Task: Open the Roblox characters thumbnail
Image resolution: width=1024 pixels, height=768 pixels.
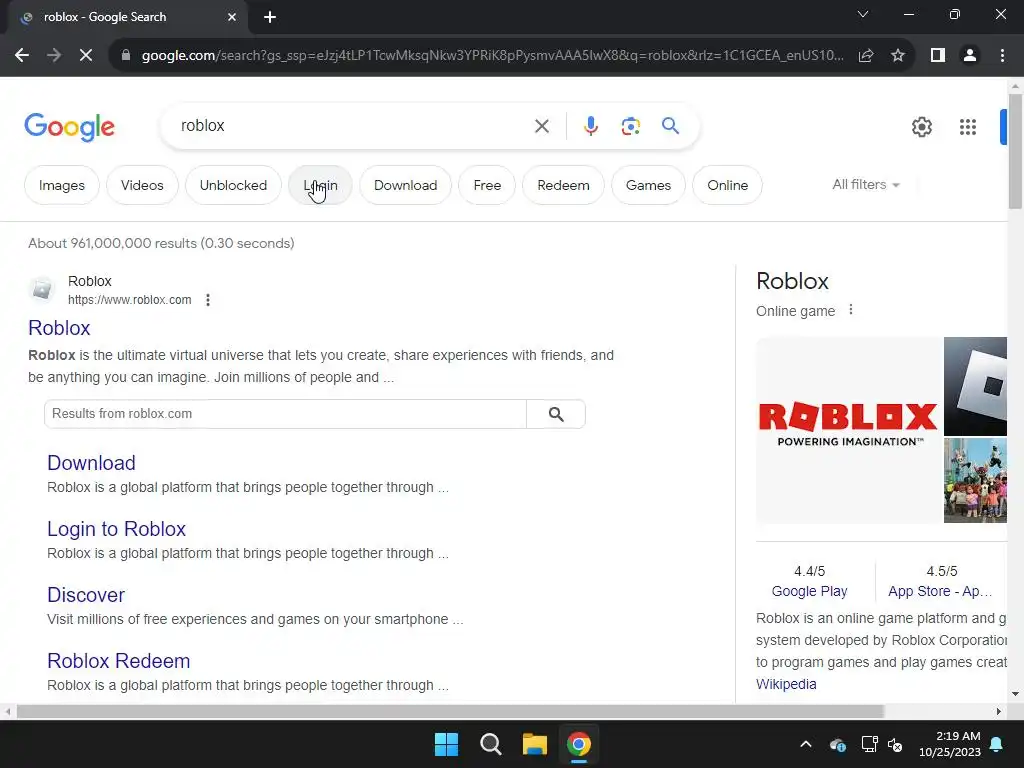Action: click(x=976, y=481)
